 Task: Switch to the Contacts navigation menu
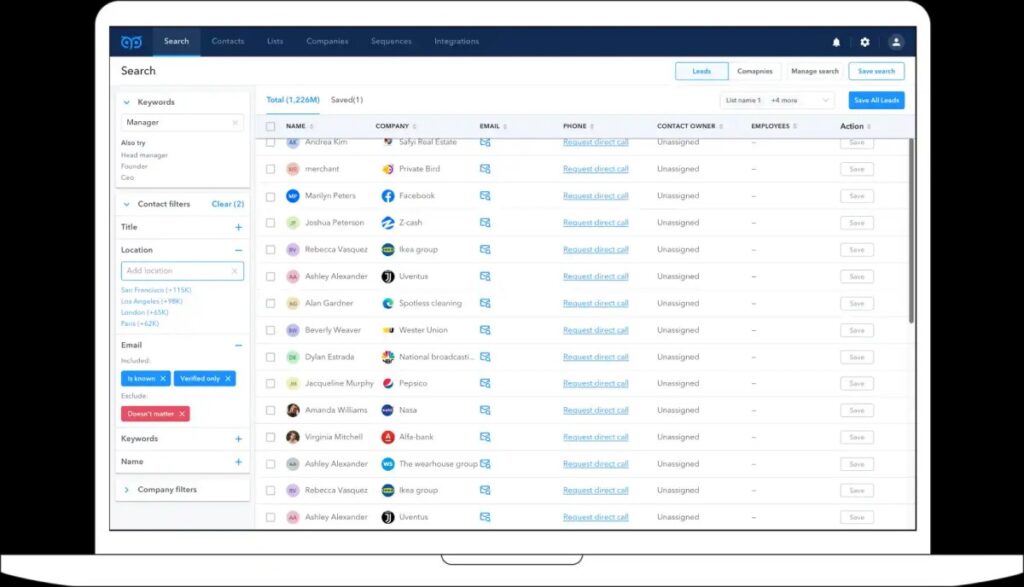pos(227,41)
